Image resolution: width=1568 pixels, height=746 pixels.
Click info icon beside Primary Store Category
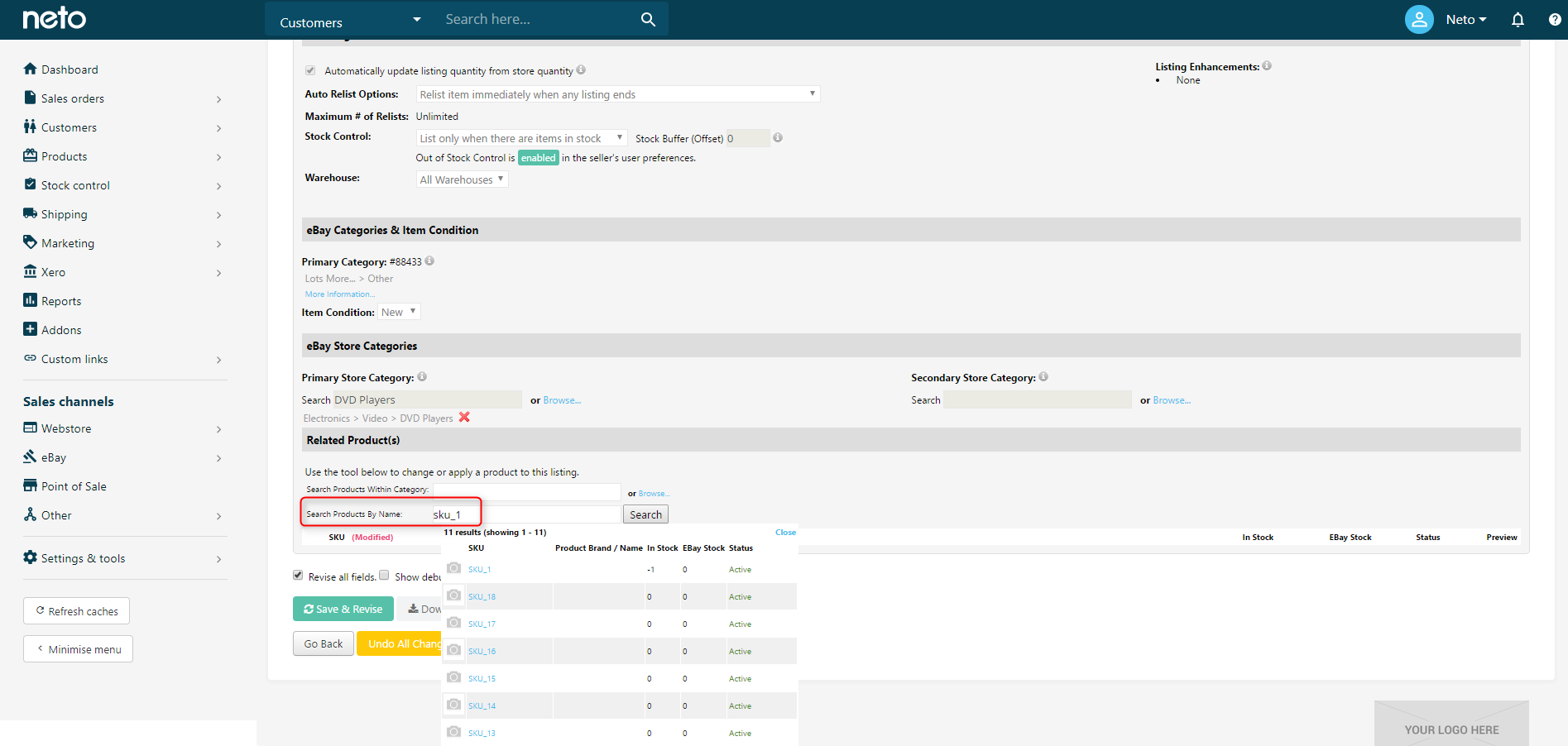pos(422,377)
